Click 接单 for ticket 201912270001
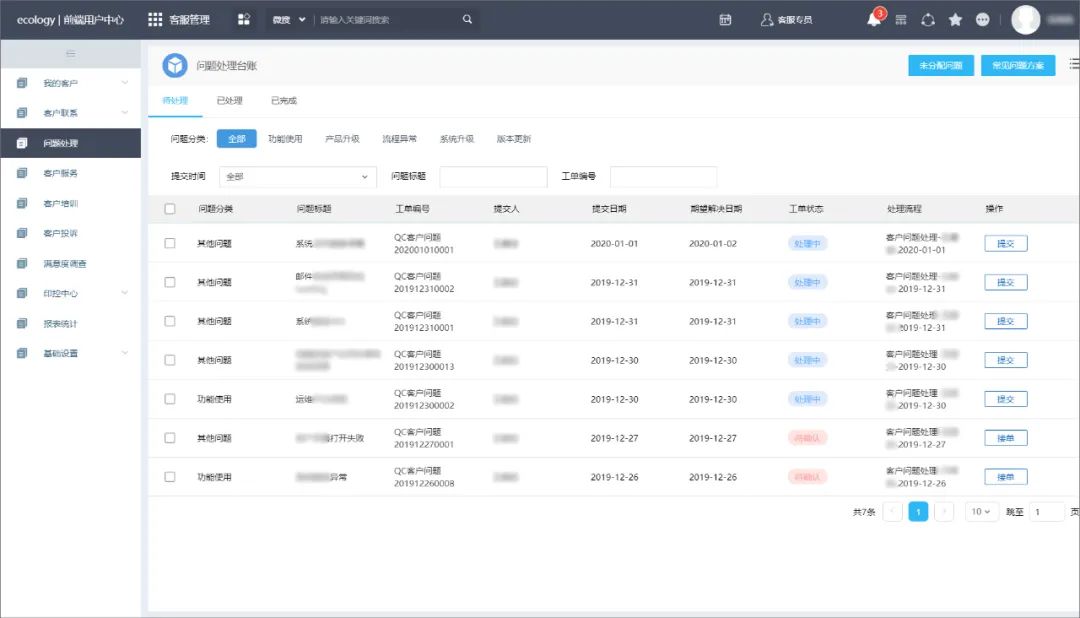Screen dimensions: 1080x618 [x=1006, y=438]
